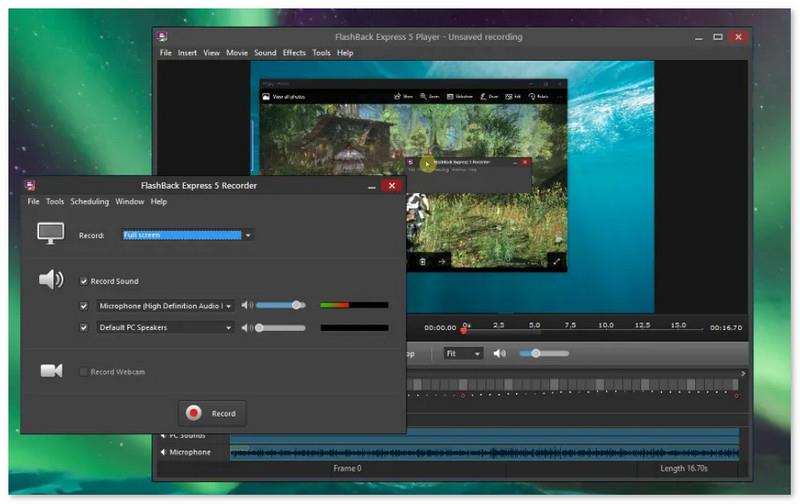800x504 pixels.
Task: Open the Insert menu in the Player
Action: [x=187, y=53]
